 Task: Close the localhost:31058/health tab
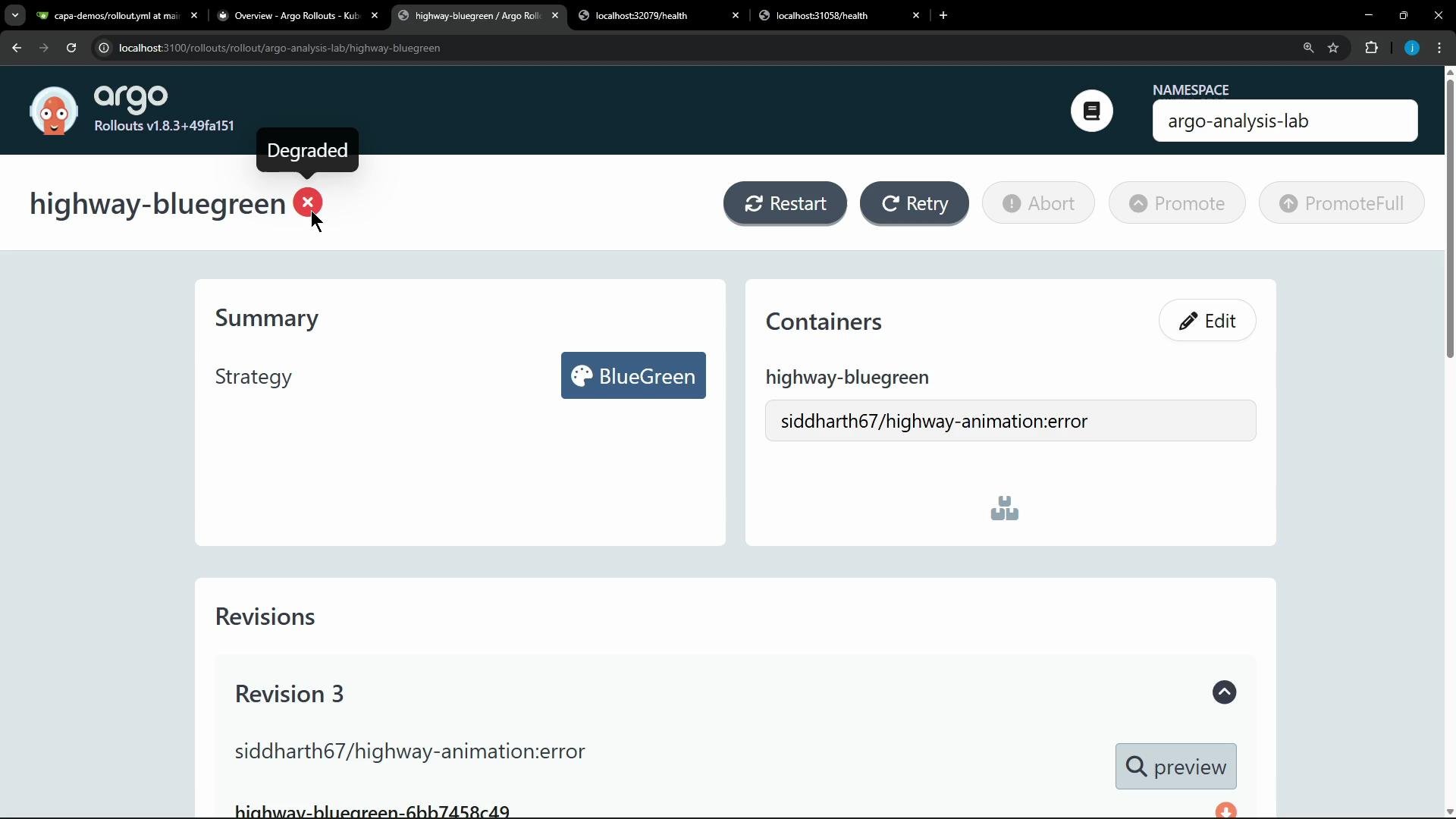pos(916,15)
